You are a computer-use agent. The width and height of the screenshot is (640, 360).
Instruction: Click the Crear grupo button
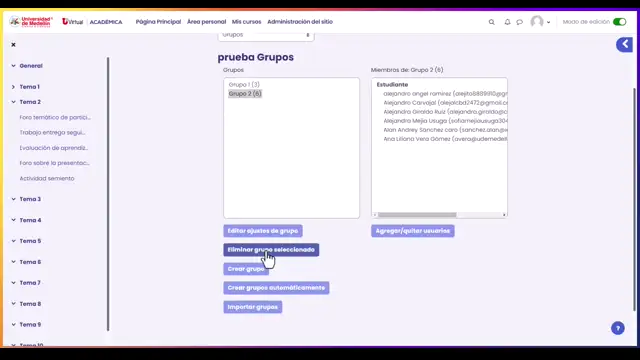click(x=246, y=269)
